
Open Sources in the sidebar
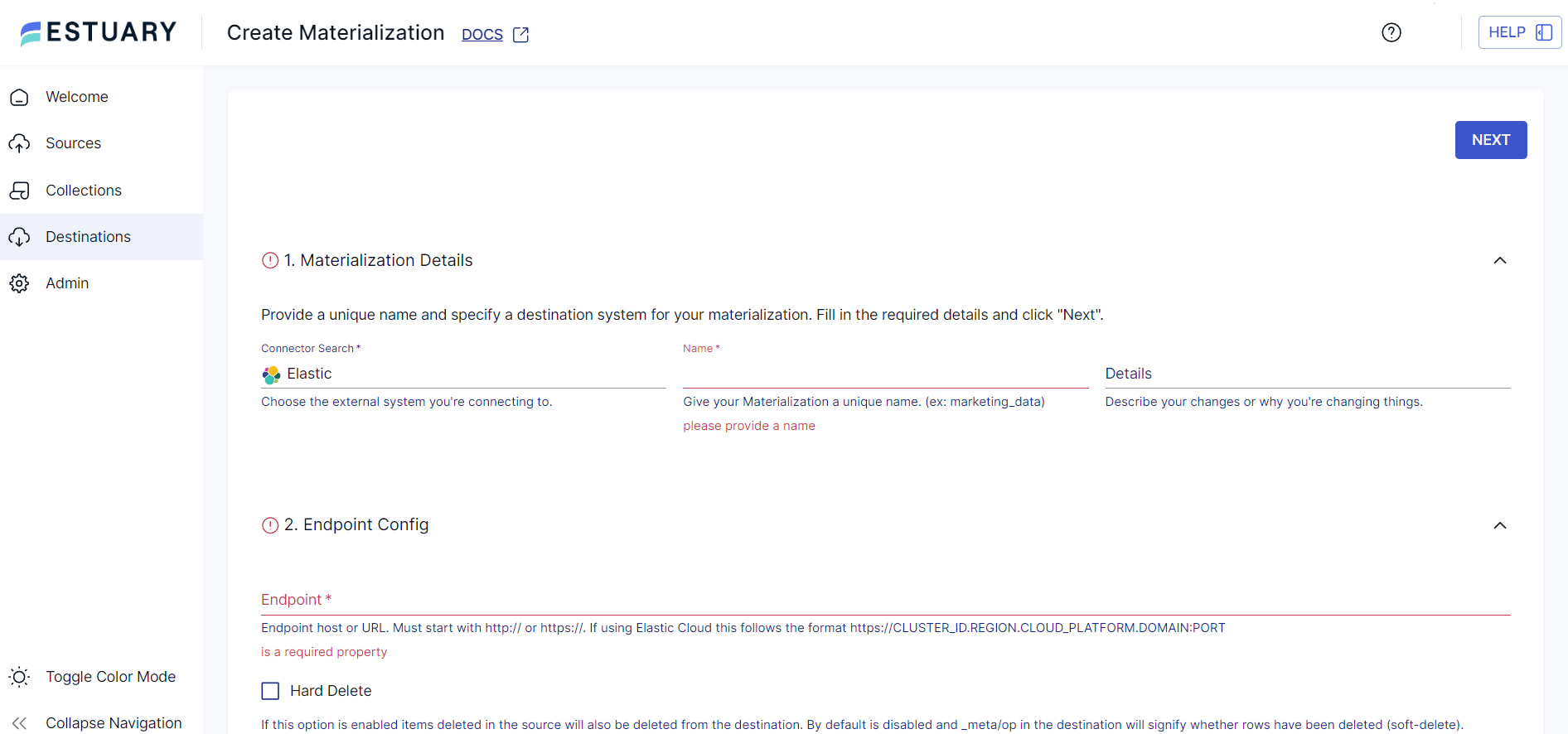pyautogui.click(x=73, y=143)
